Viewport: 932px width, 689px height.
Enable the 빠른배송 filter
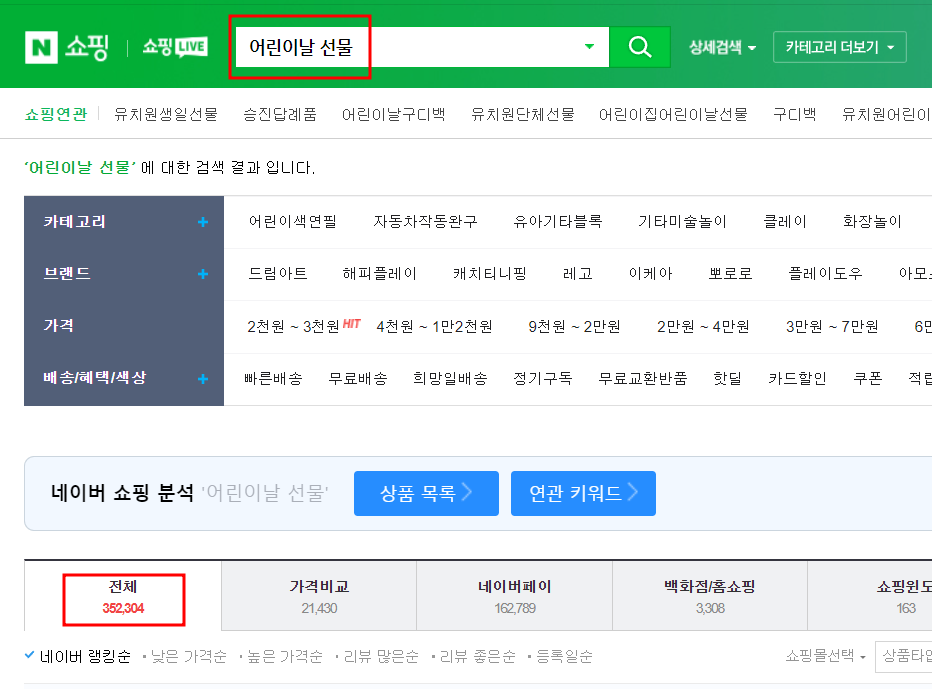click(x=273, y=378)
